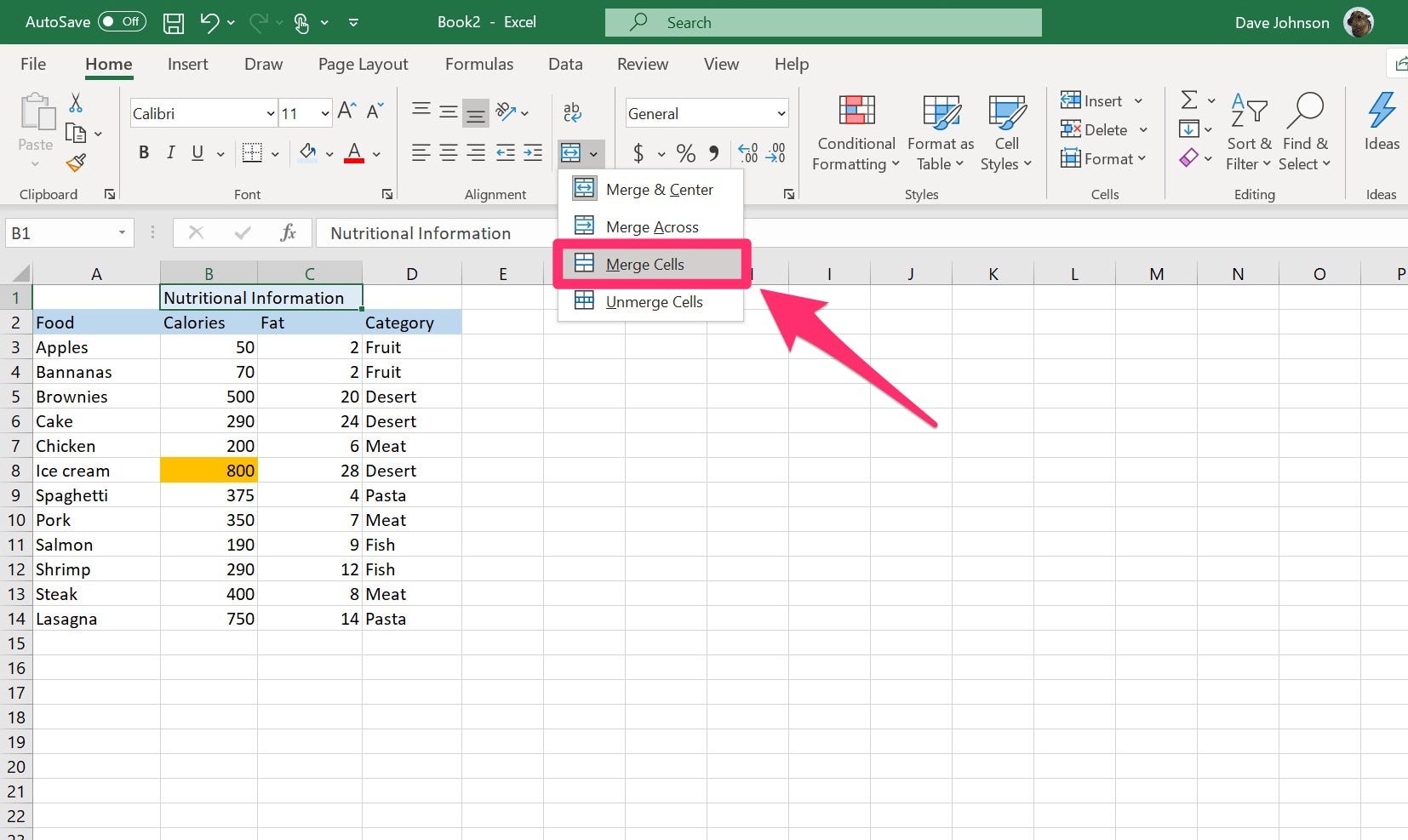
Task: Toggle Bold formatting
Action: (144, 153)
